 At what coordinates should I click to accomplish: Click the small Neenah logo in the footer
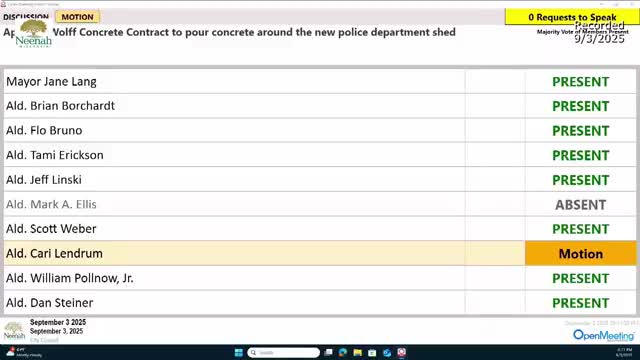pos(14,331)
